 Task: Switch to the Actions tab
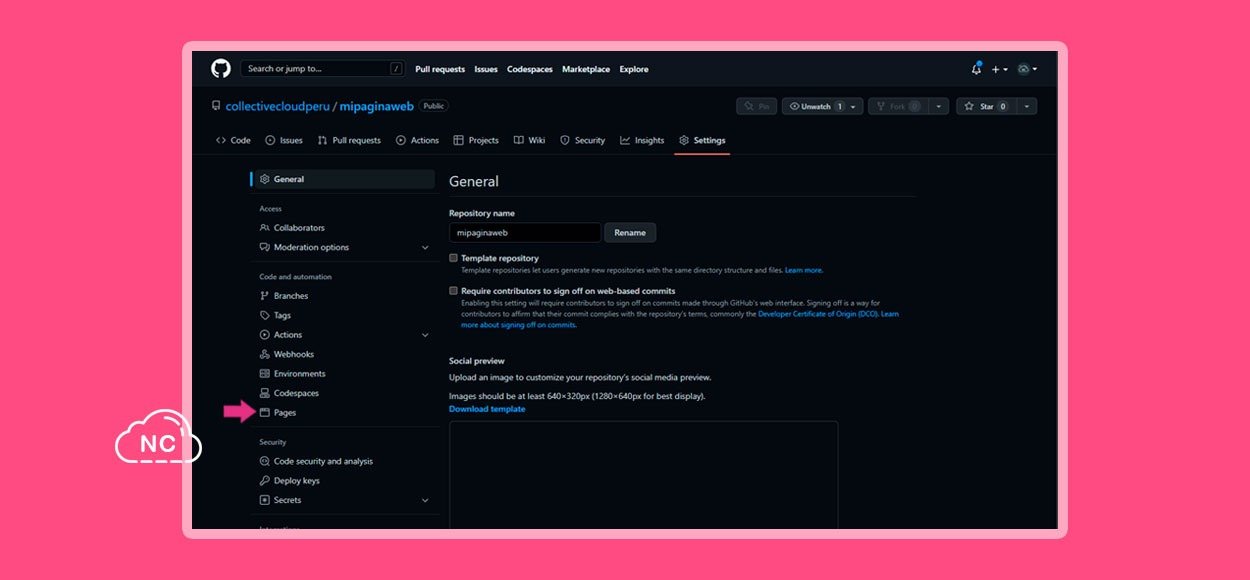click(417, 140)
